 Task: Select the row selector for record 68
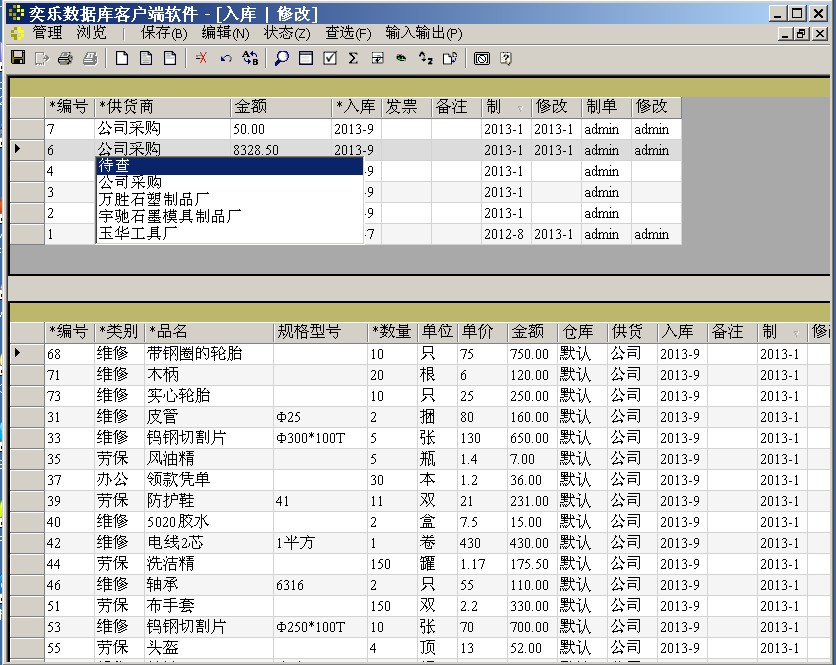pyautogui.click(x=26, y=354)
